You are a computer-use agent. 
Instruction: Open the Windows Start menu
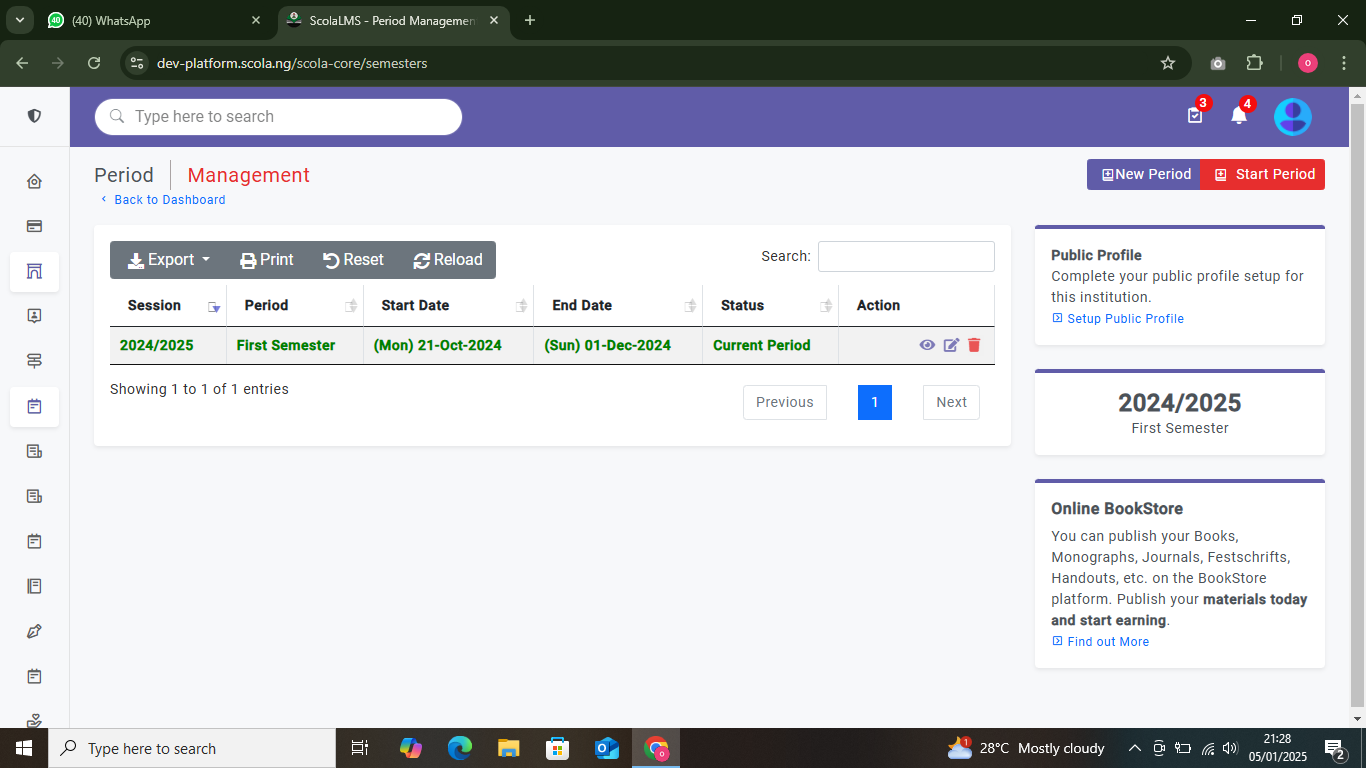pyautogui.click(x=24, y=748)
